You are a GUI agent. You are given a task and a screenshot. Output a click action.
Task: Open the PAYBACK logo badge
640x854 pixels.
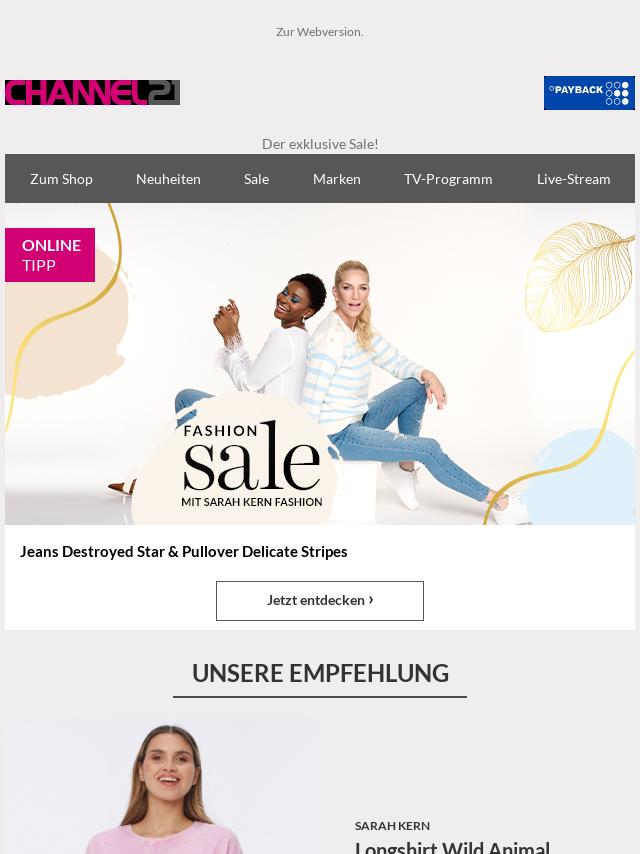[x=589, y=93]
